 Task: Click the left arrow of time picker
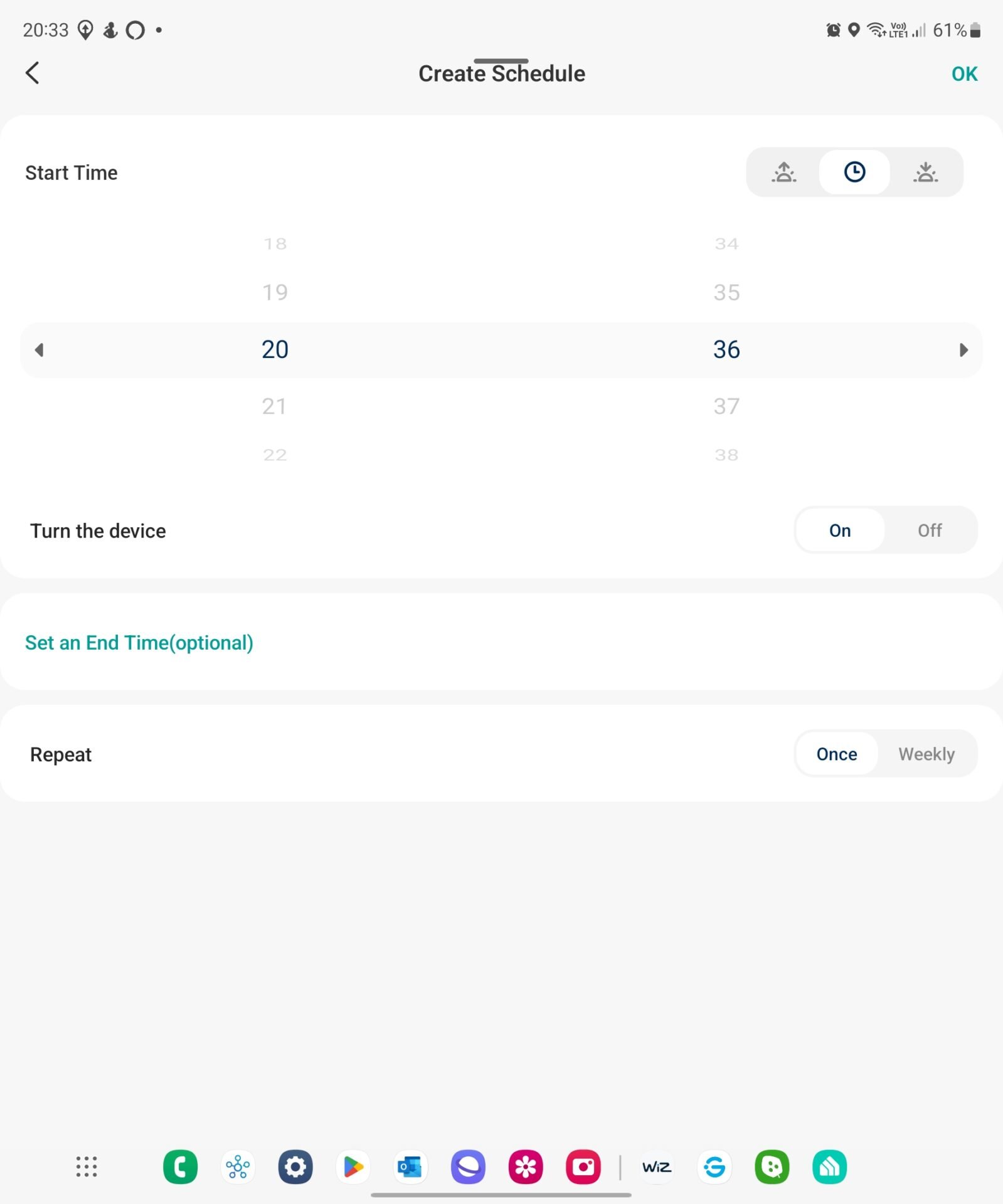pyautogui.click(x=40, y=350)
